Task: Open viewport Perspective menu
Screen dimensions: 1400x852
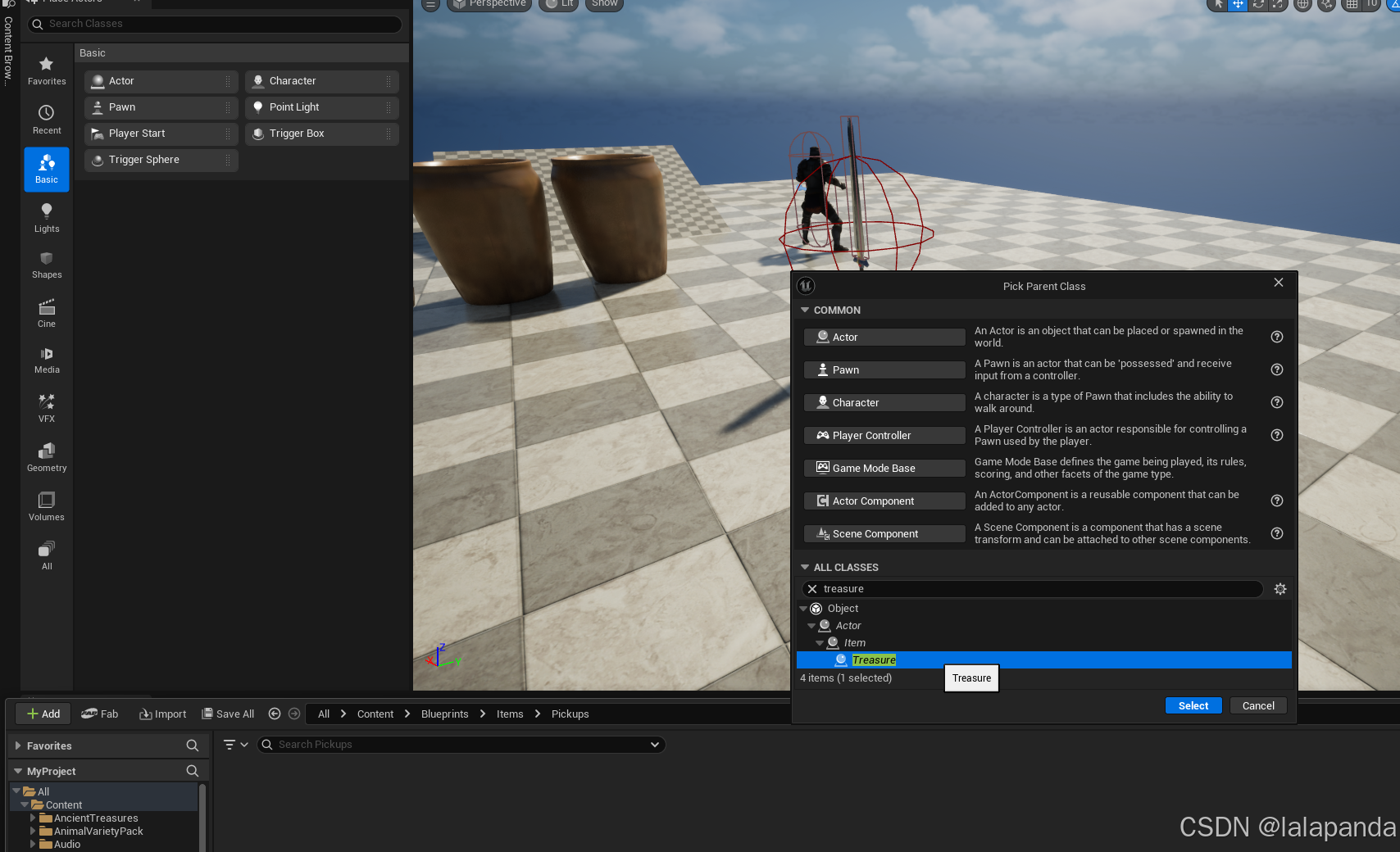Action: point(489,4)
